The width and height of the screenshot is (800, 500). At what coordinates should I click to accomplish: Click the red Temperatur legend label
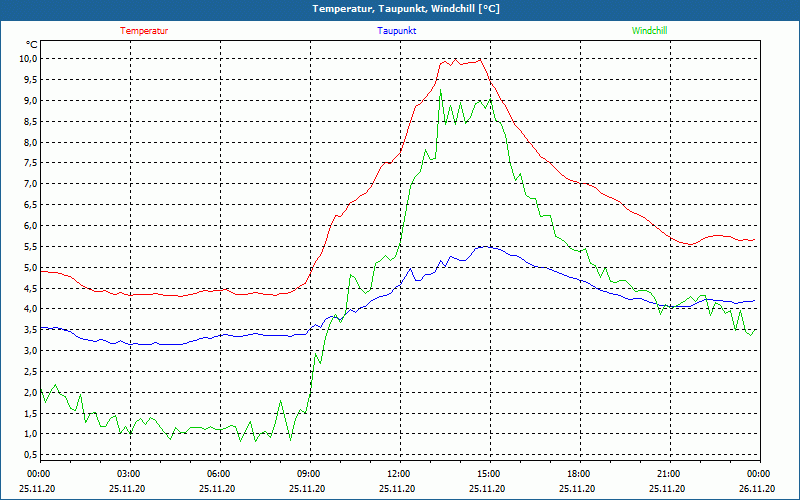tap(144, 31)
